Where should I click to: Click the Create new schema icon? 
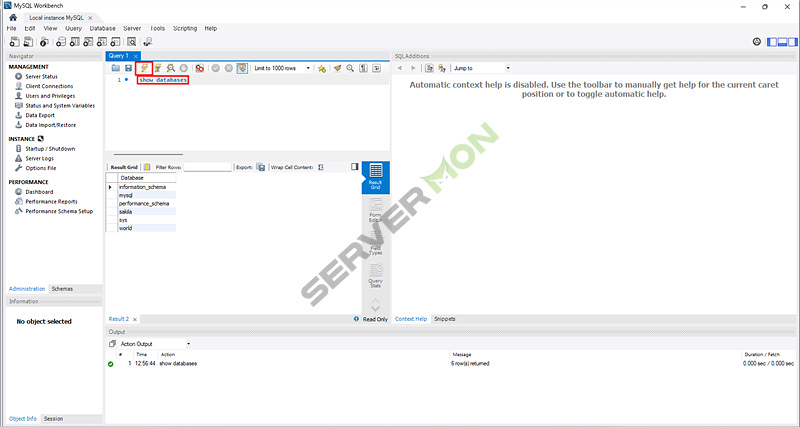coord(61,42)
